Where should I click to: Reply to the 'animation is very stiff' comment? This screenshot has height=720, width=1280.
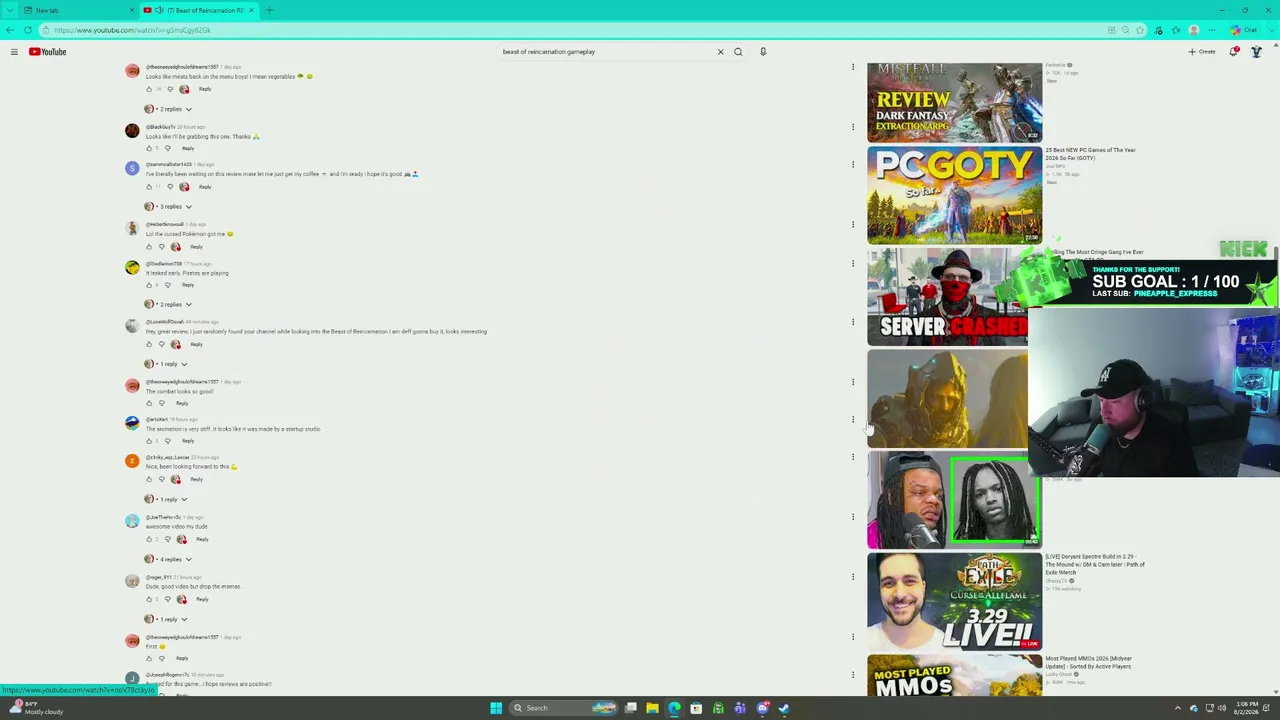pyautogui.click(x=188, y=441)
